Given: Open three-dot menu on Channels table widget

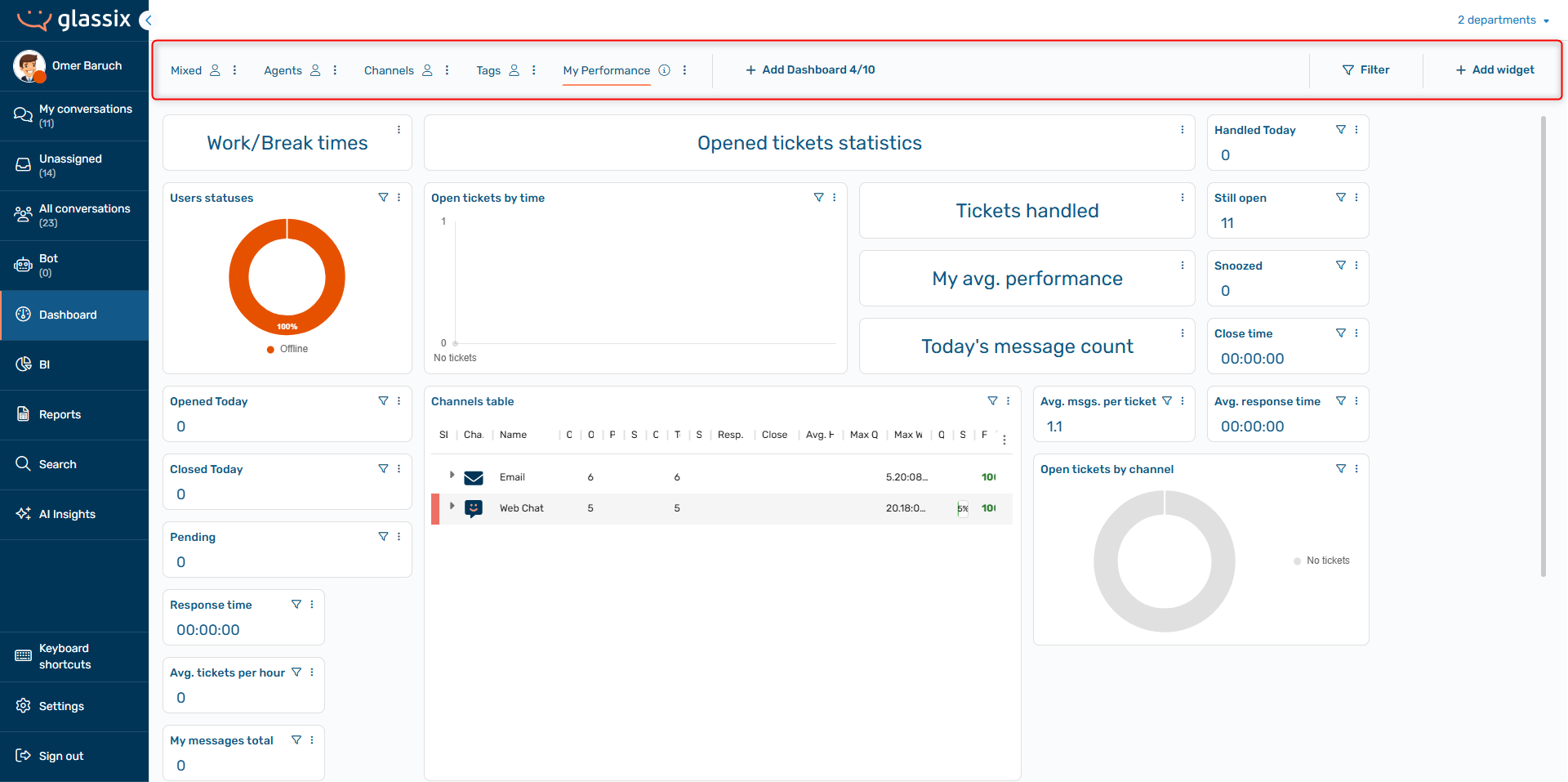Looking at the screenshot, I should point(1008,401).
